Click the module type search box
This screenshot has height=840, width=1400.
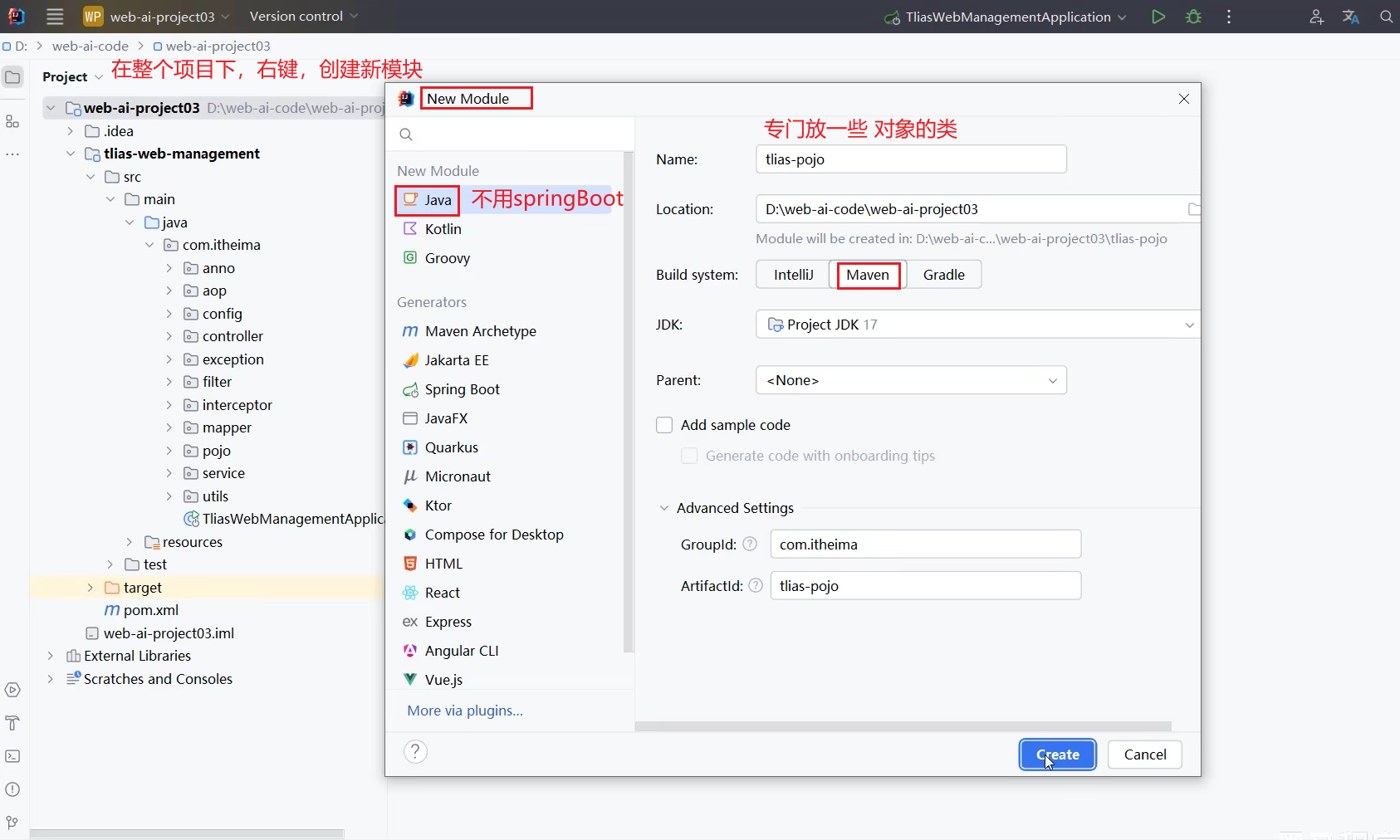click(510, 134)
